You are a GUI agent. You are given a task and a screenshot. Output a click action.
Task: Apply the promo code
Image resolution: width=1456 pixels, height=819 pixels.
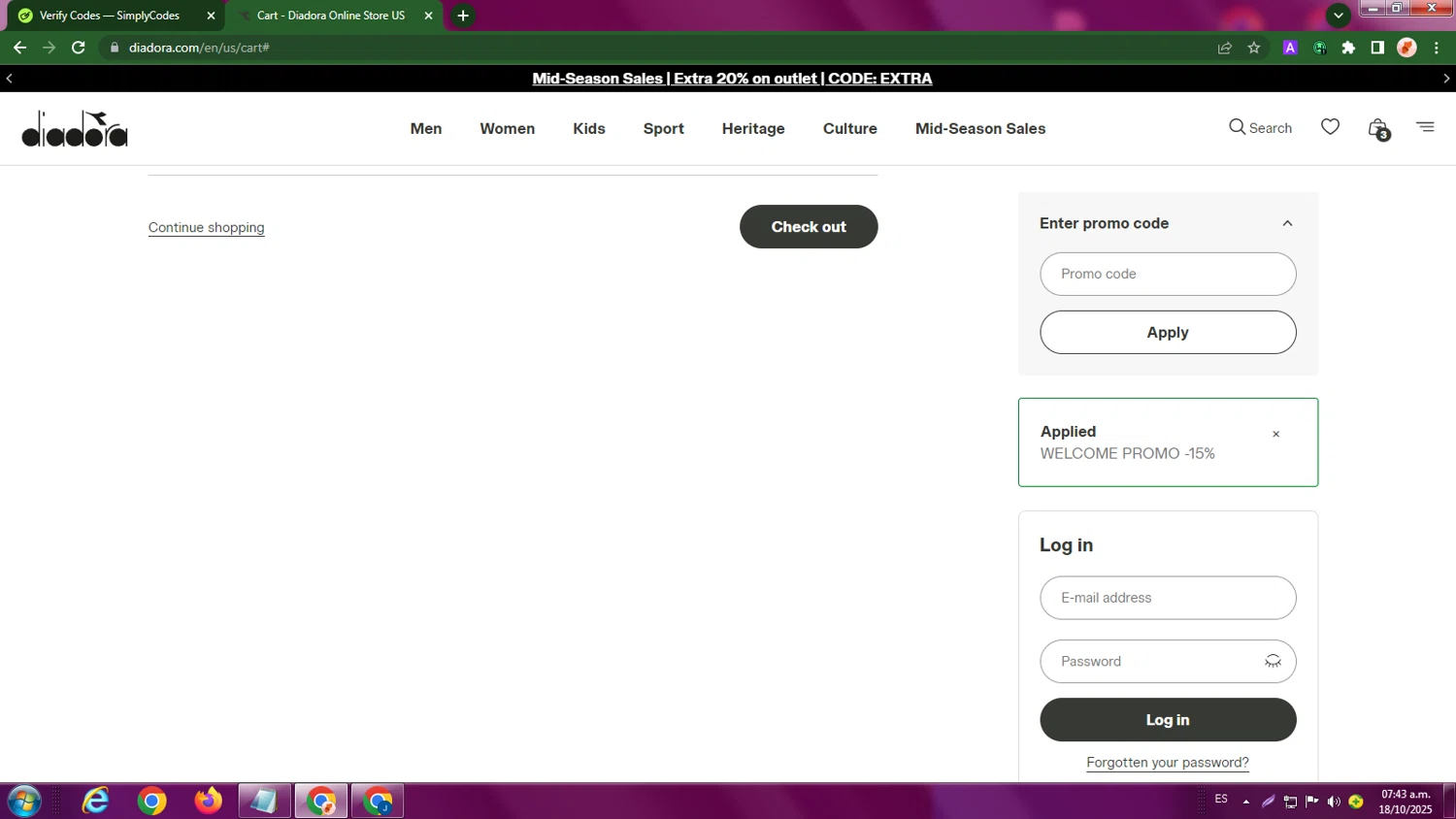(1168, 332)
